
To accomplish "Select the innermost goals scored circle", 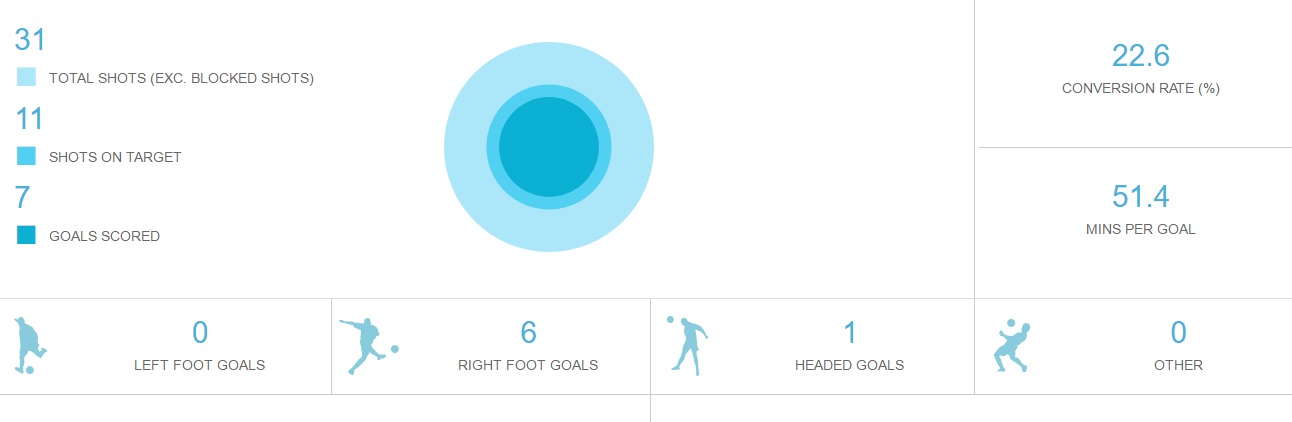I will [x=548, y=147].
